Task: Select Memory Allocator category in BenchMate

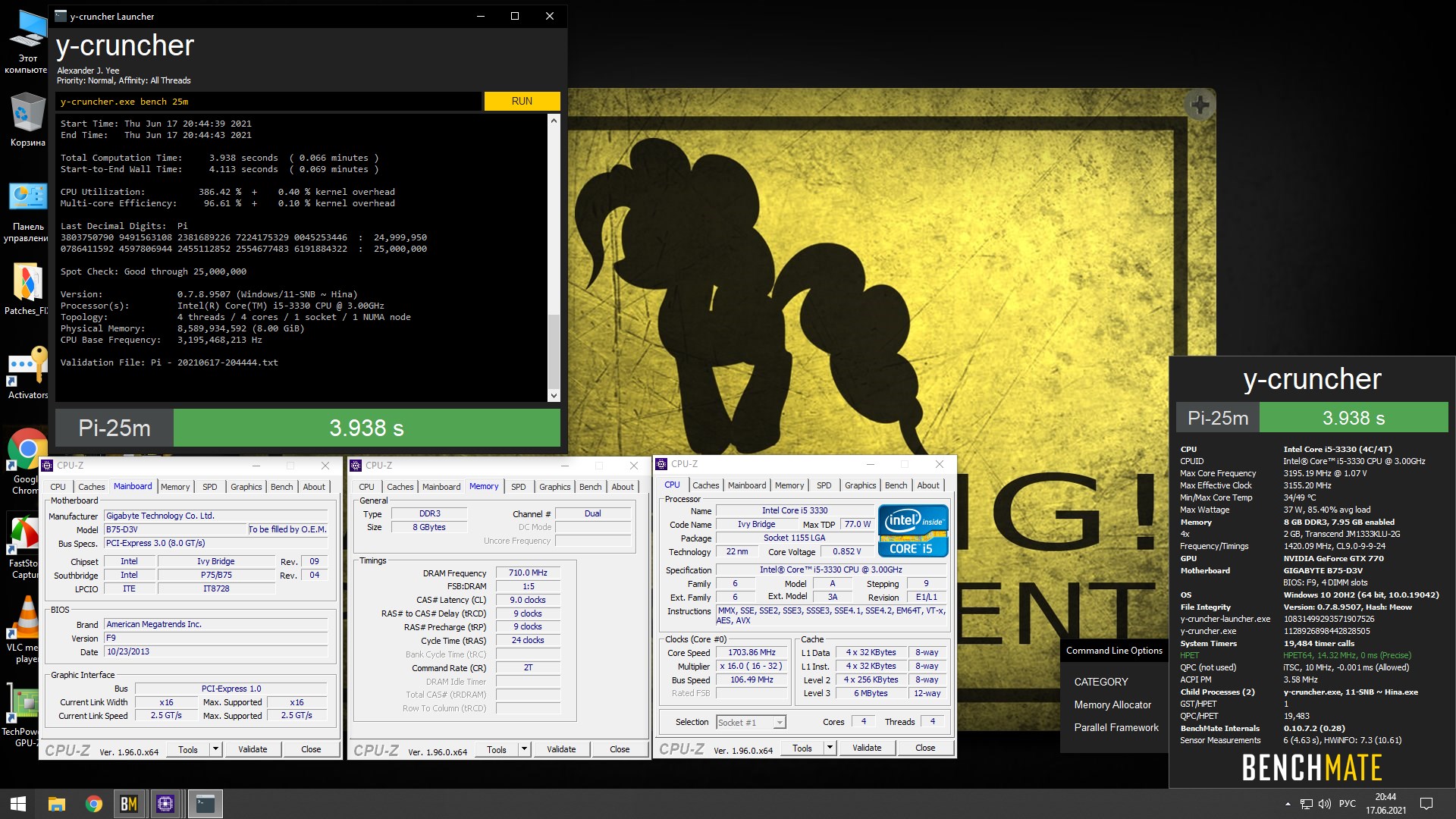Action: click(x=1112, y=704)
